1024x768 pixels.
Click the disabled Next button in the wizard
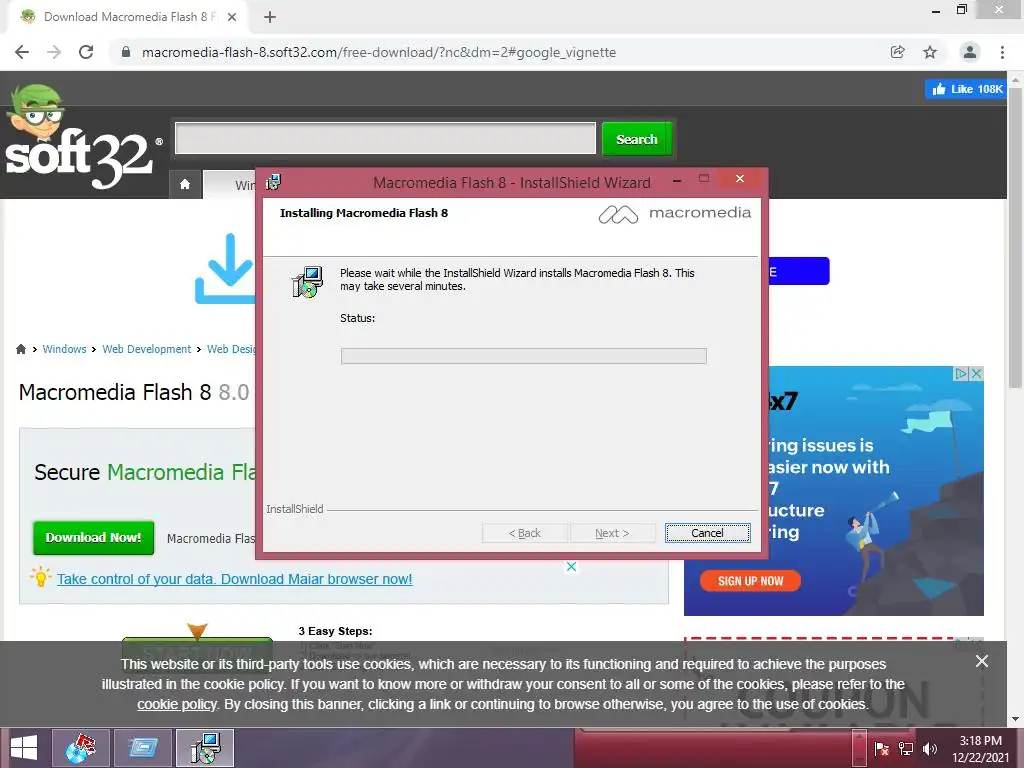pyautogui.click(x=612, y=533)
